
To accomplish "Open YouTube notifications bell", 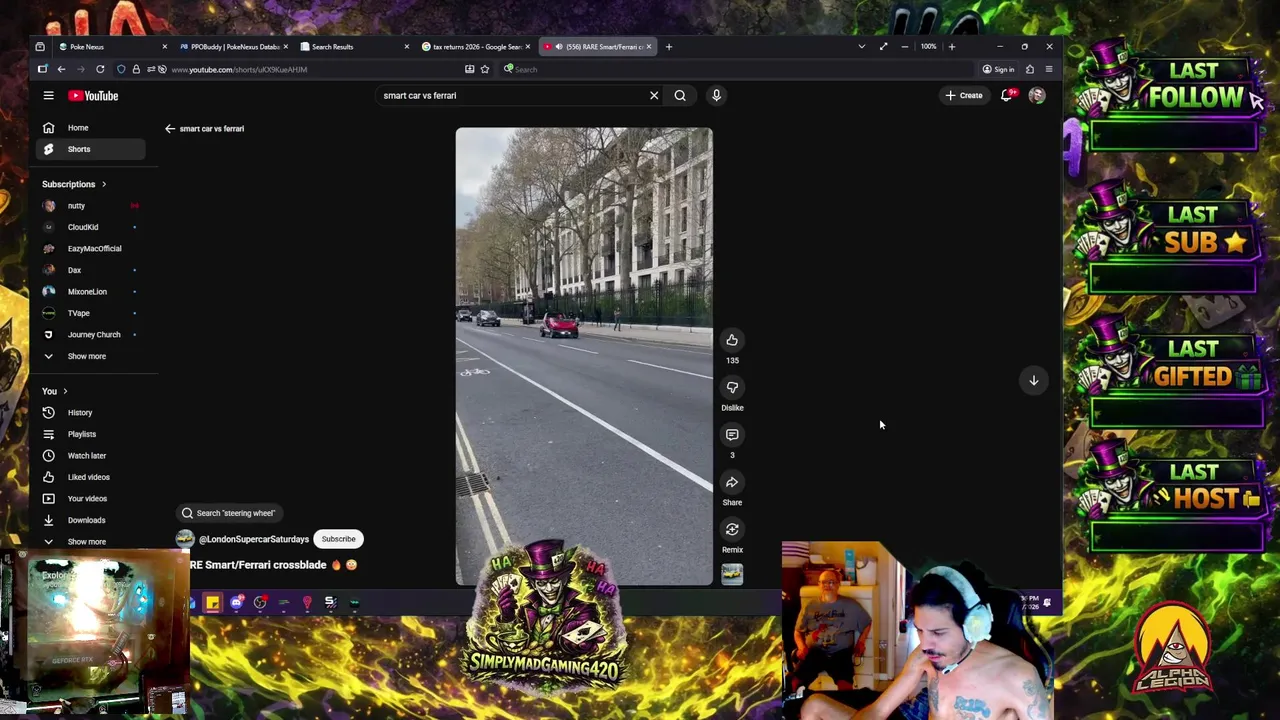I will click(1008, 95).
